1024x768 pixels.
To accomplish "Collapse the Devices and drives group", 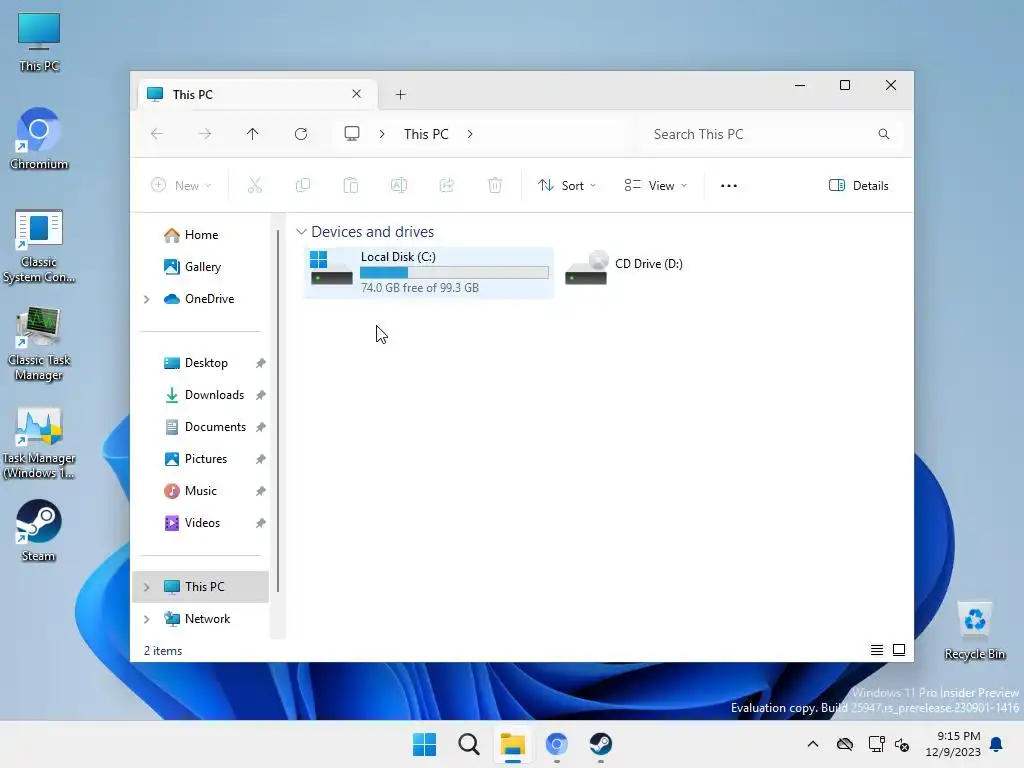I will coord(301,232).
